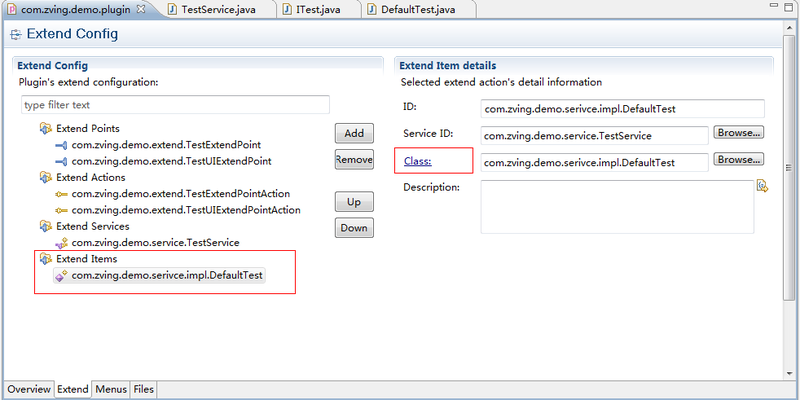Open the Menus bottom tab

tap(111, 389)
